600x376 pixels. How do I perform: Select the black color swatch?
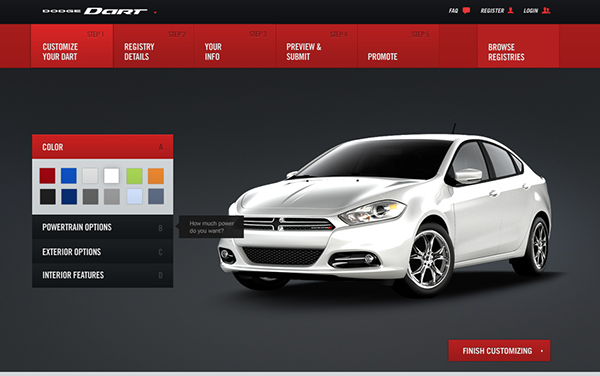point(47,197)
